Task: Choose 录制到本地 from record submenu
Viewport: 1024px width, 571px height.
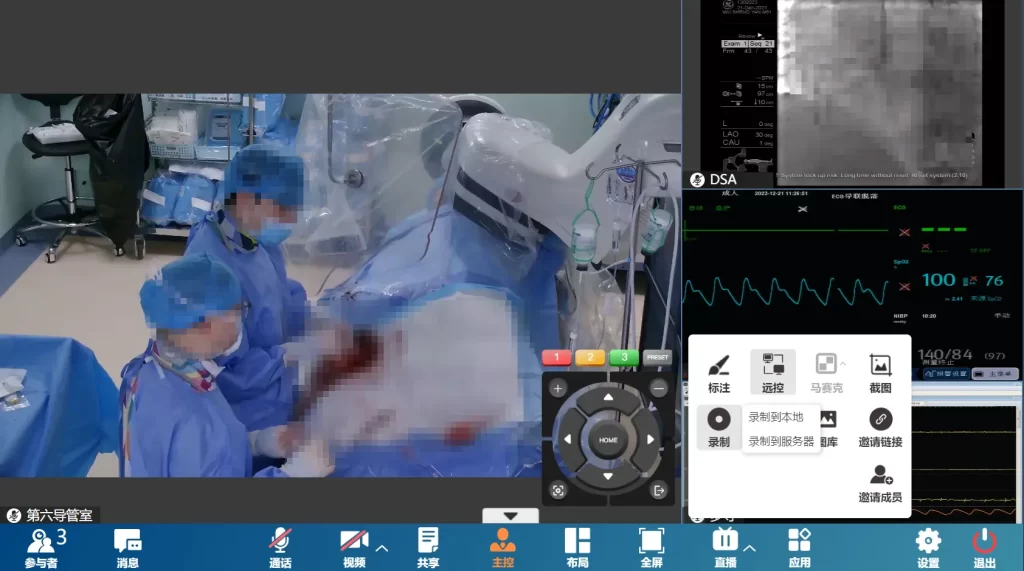Action: [776, 417]
